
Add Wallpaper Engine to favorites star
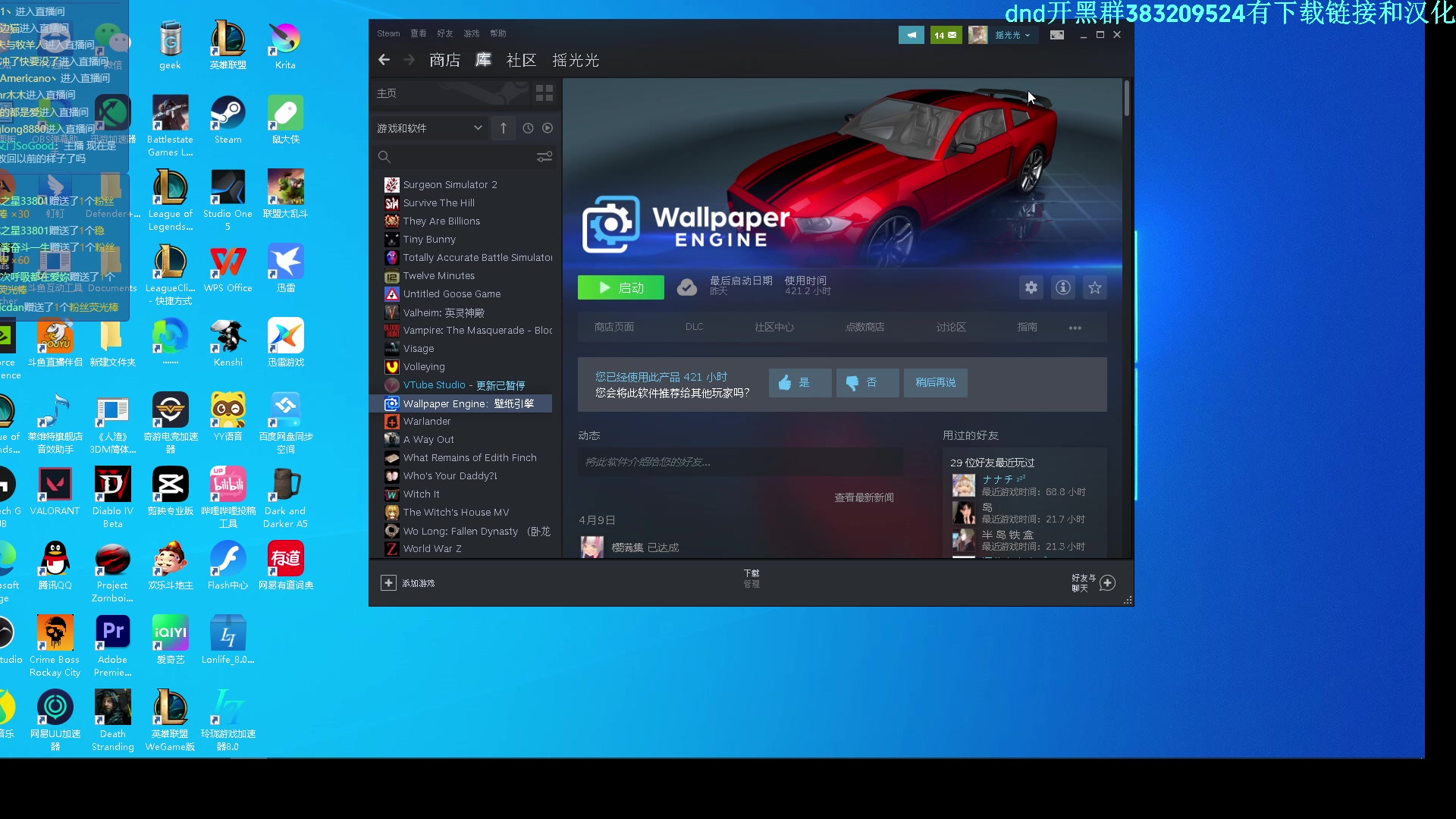click(x=1095, y=287)
